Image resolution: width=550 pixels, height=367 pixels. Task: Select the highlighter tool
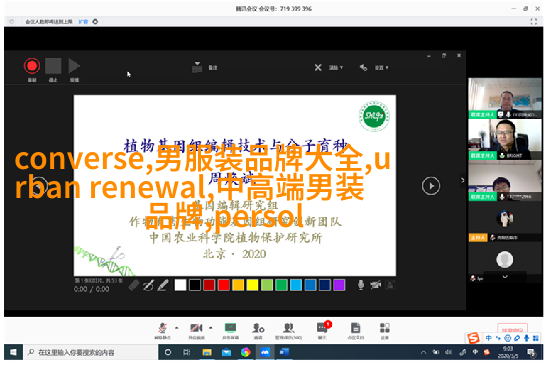coord(163,285)
